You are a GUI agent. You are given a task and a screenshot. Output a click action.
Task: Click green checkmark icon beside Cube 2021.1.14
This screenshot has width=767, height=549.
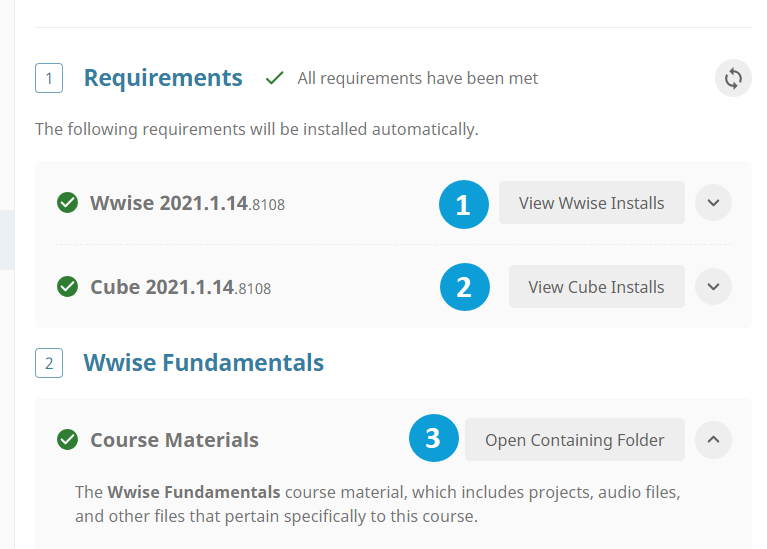68,287
